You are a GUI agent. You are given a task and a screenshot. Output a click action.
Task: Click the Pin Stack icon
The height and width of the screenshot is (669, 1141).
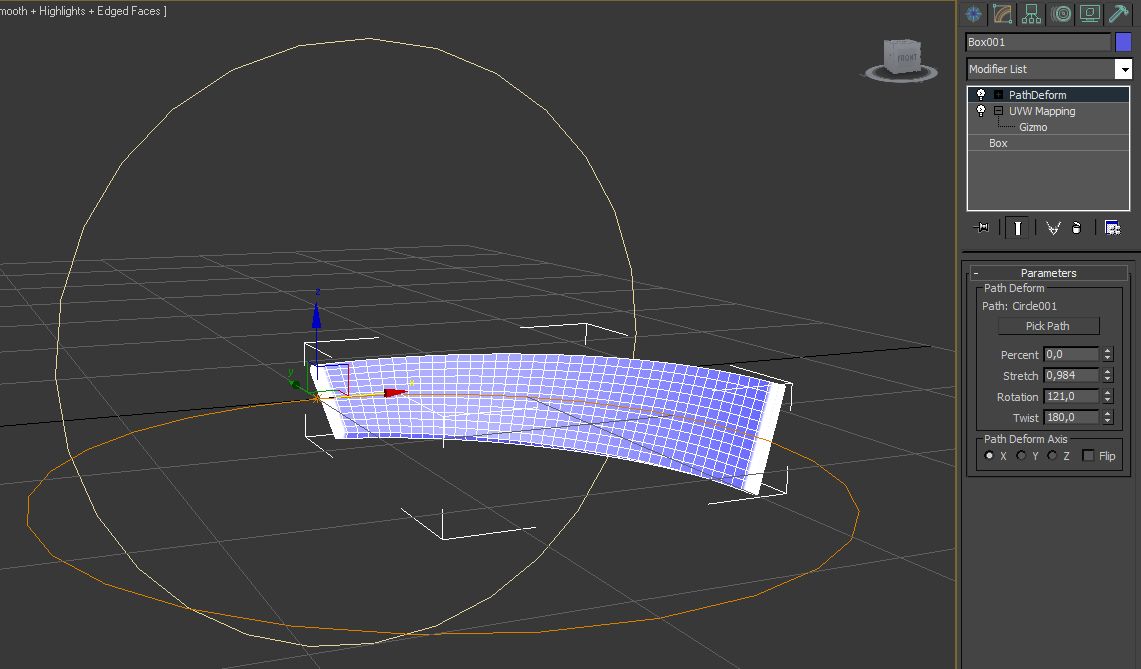point(981,228)
